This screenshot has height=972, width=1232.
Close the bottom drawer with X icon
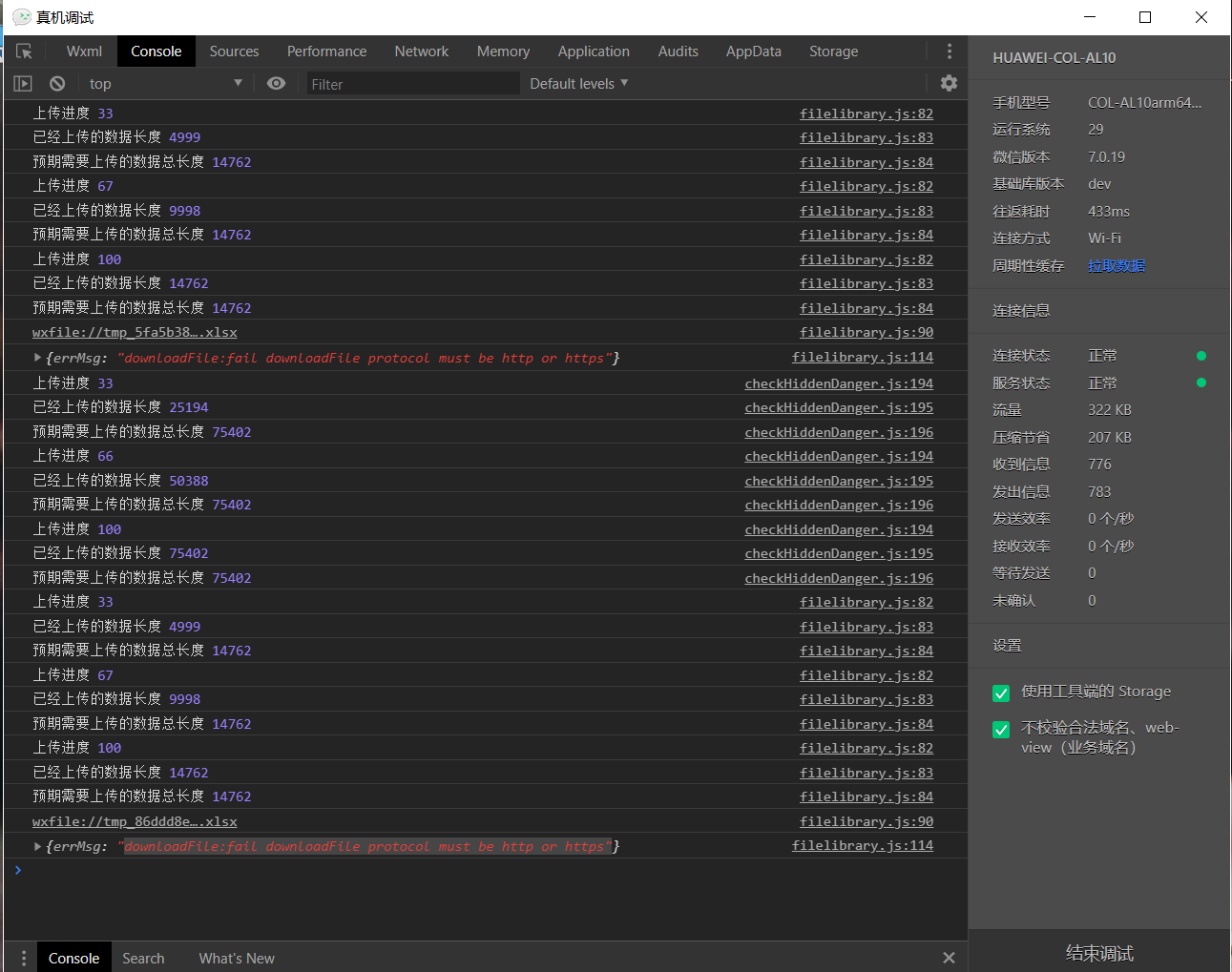(949, 958)
